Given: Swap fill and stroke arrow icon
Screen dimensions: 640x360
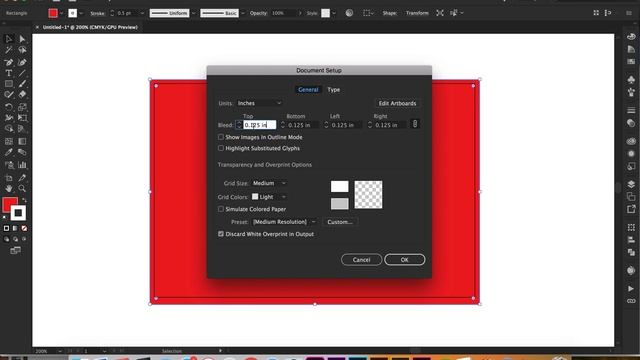Looking at the screenshot, I should tap(24, 200).
